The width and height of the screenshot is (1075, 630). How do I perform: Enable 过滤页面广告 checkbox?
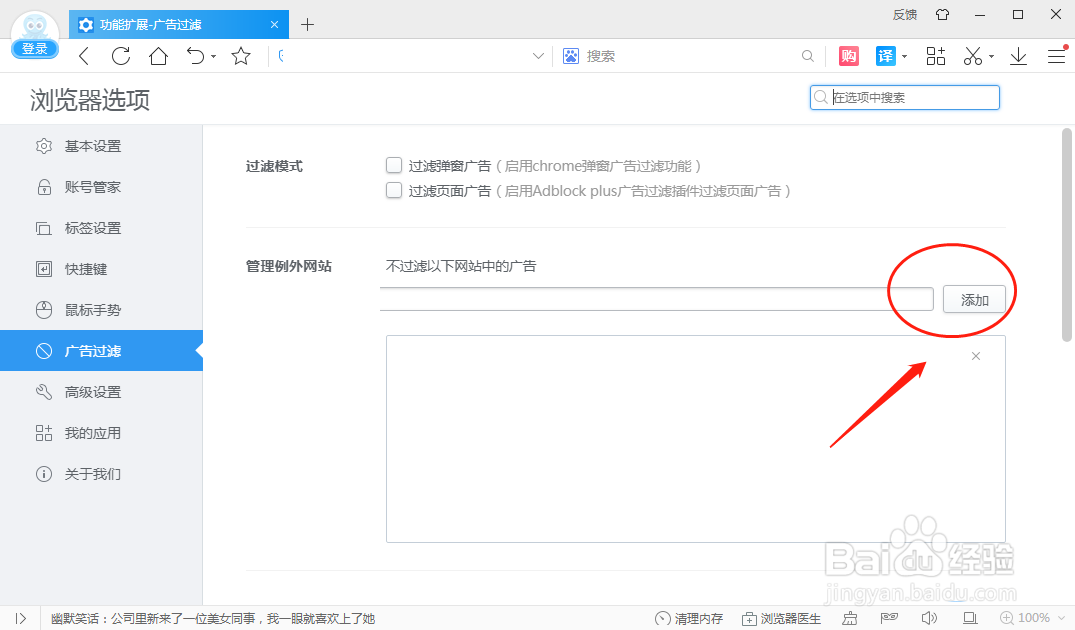pyautogui.click(x=394, y=190)
